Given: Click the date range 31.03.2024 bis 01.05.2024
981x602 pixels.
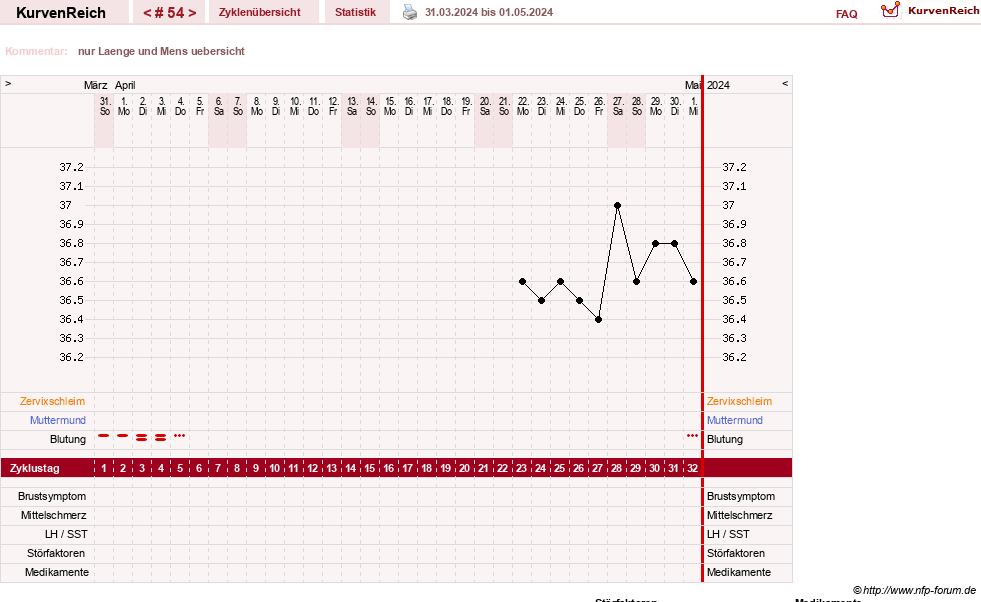Looking at the screenshot, I should 489,12.
